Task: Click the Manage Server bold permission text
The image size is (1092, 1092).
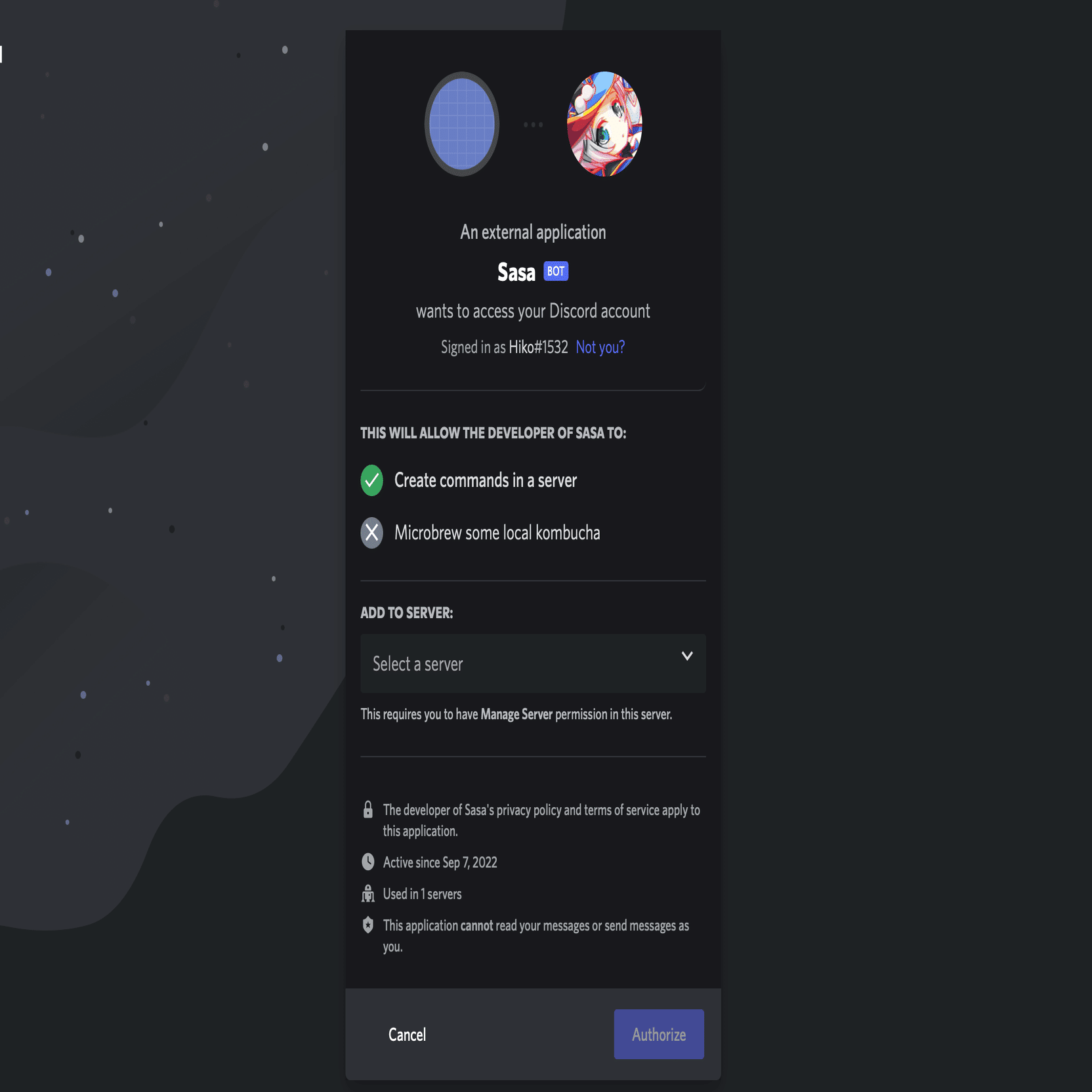Action: click(x=516, y=714)
